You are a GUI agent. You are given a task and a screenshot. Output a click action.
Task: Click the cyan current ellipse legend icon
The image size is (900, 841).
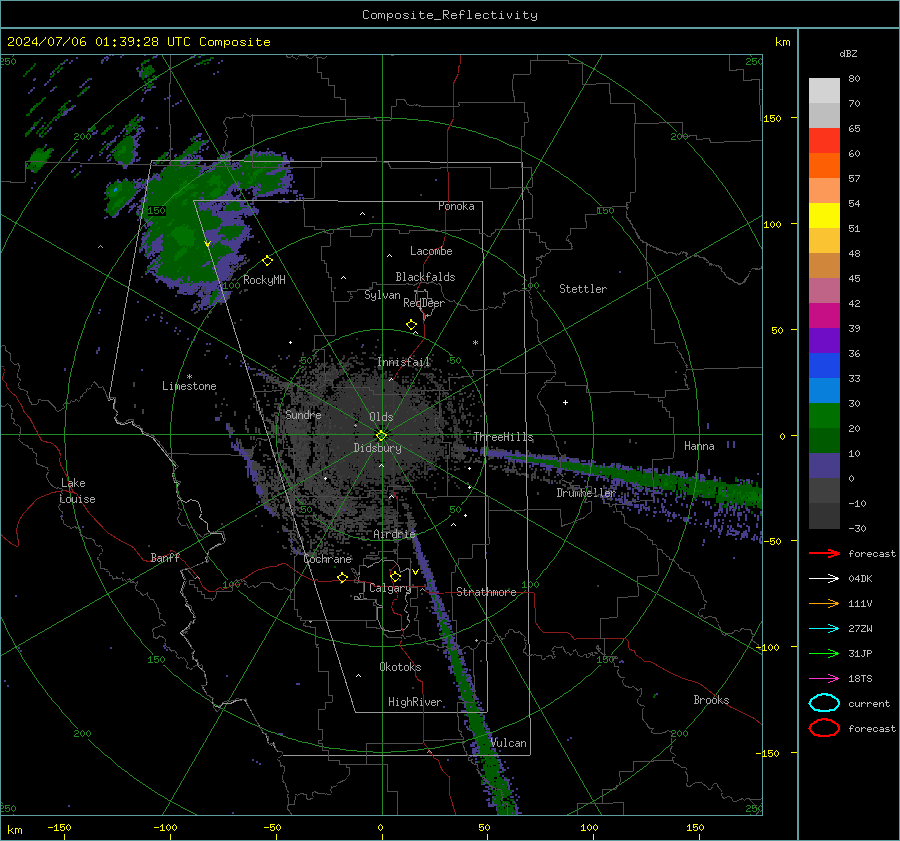coord(824,703)
